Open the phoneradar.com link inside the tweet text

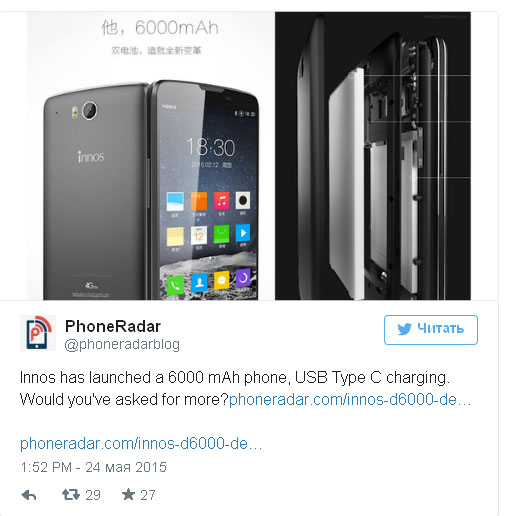click(350, 400)
